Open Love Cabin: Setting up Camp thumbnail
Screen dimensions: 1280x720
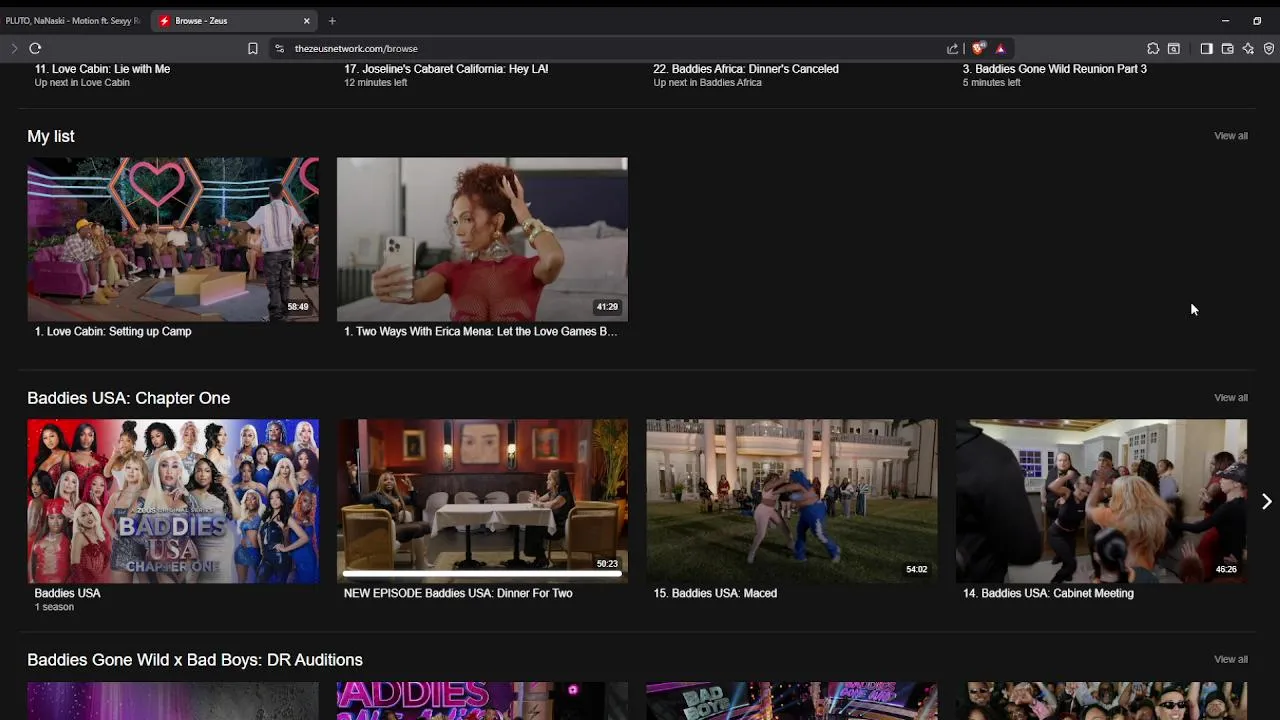[x=173, y=239]
